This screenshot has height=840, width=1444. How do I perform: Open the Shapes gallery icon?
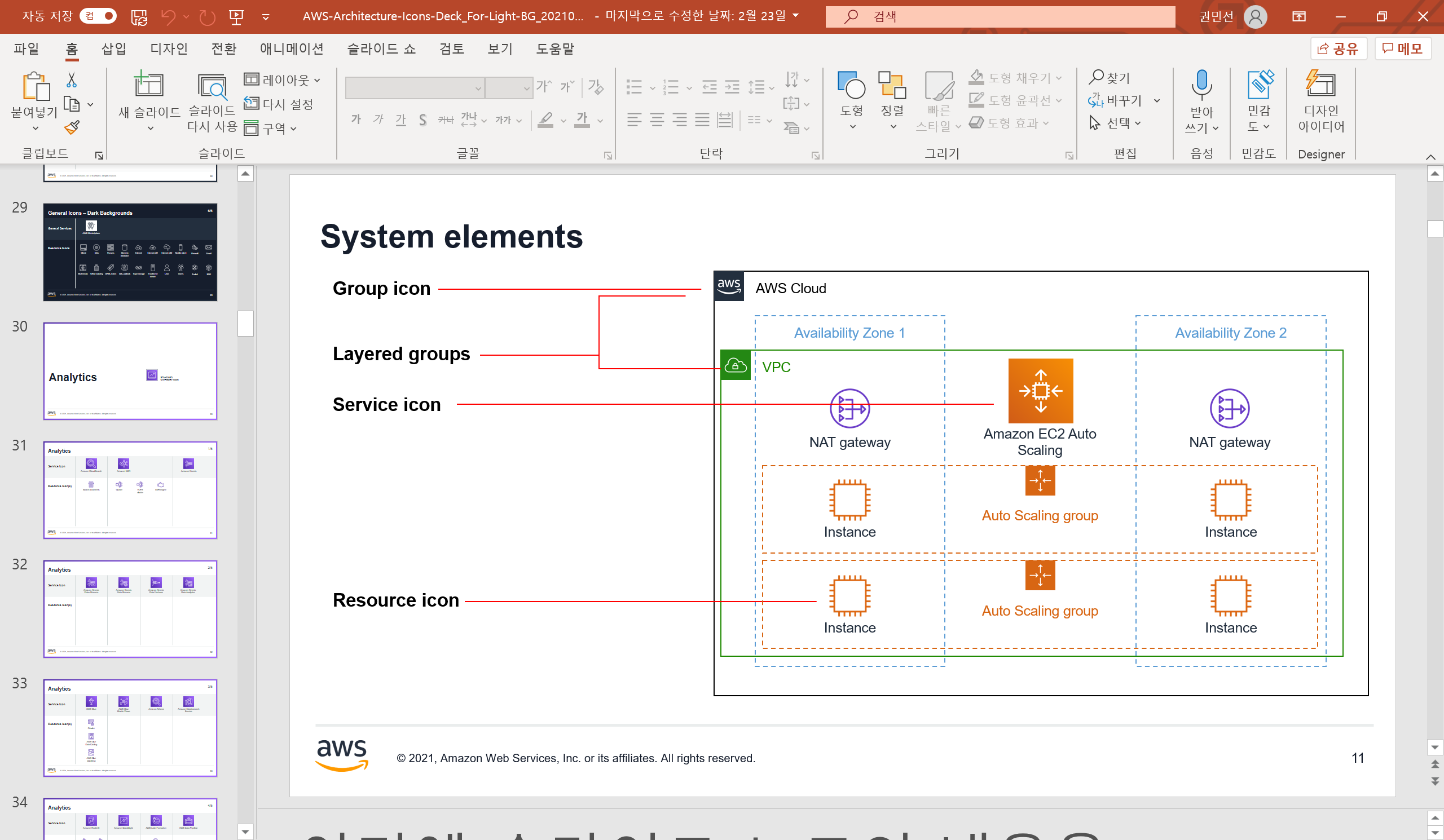coord(852,86)
